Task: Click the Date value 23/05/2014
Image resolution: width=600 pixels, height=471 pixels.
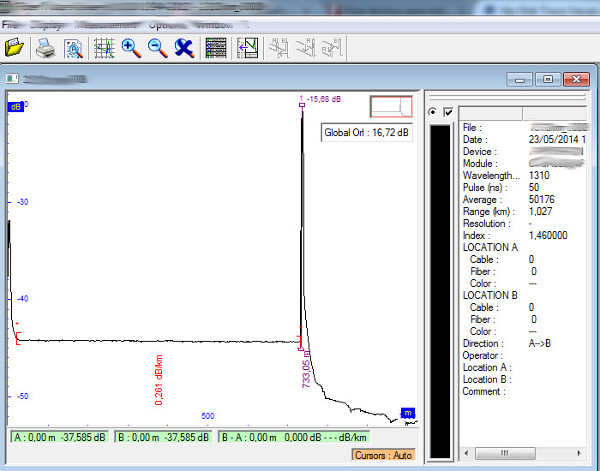Action: click(553, 139)
